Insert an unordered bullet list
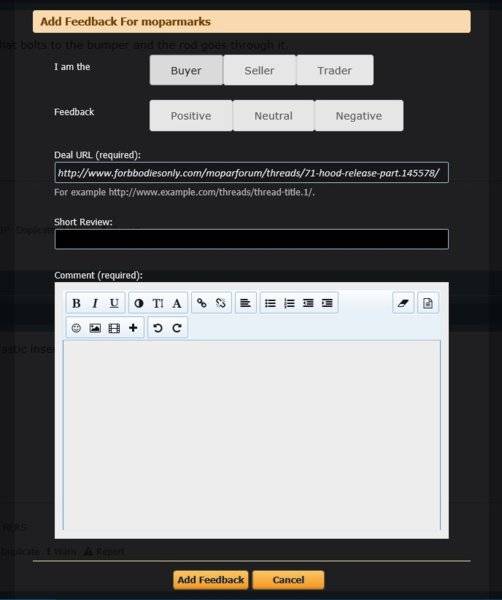 pyautogui.click(x=270, y=303)
